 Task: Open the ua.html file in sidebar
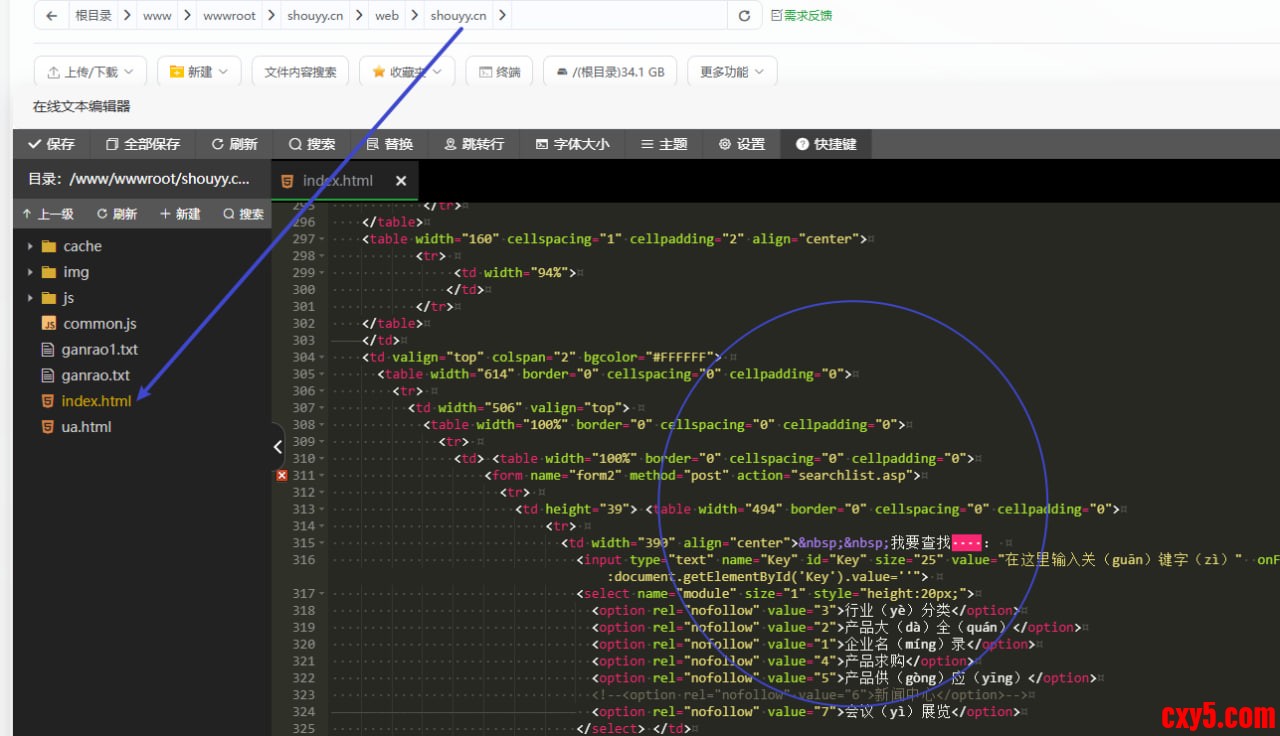click(86, 427)
